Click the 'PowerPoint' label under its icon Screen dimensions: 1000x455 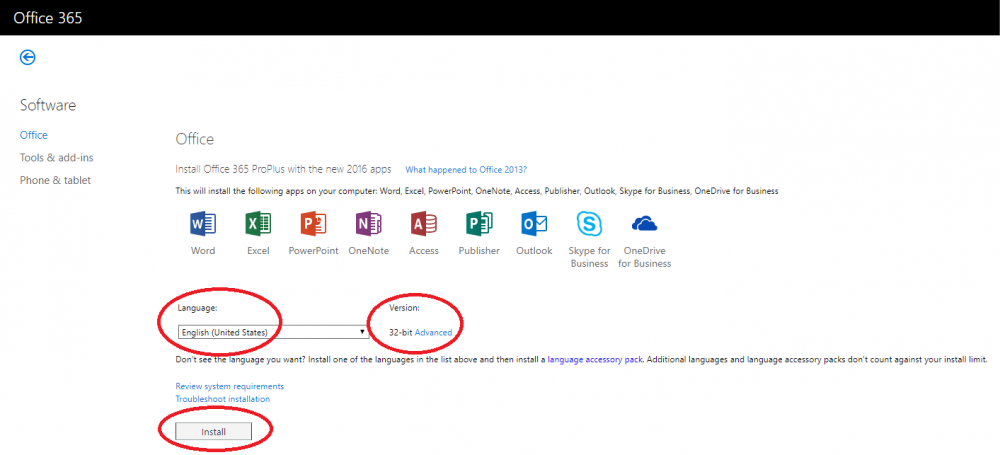[x=313, y=251]
